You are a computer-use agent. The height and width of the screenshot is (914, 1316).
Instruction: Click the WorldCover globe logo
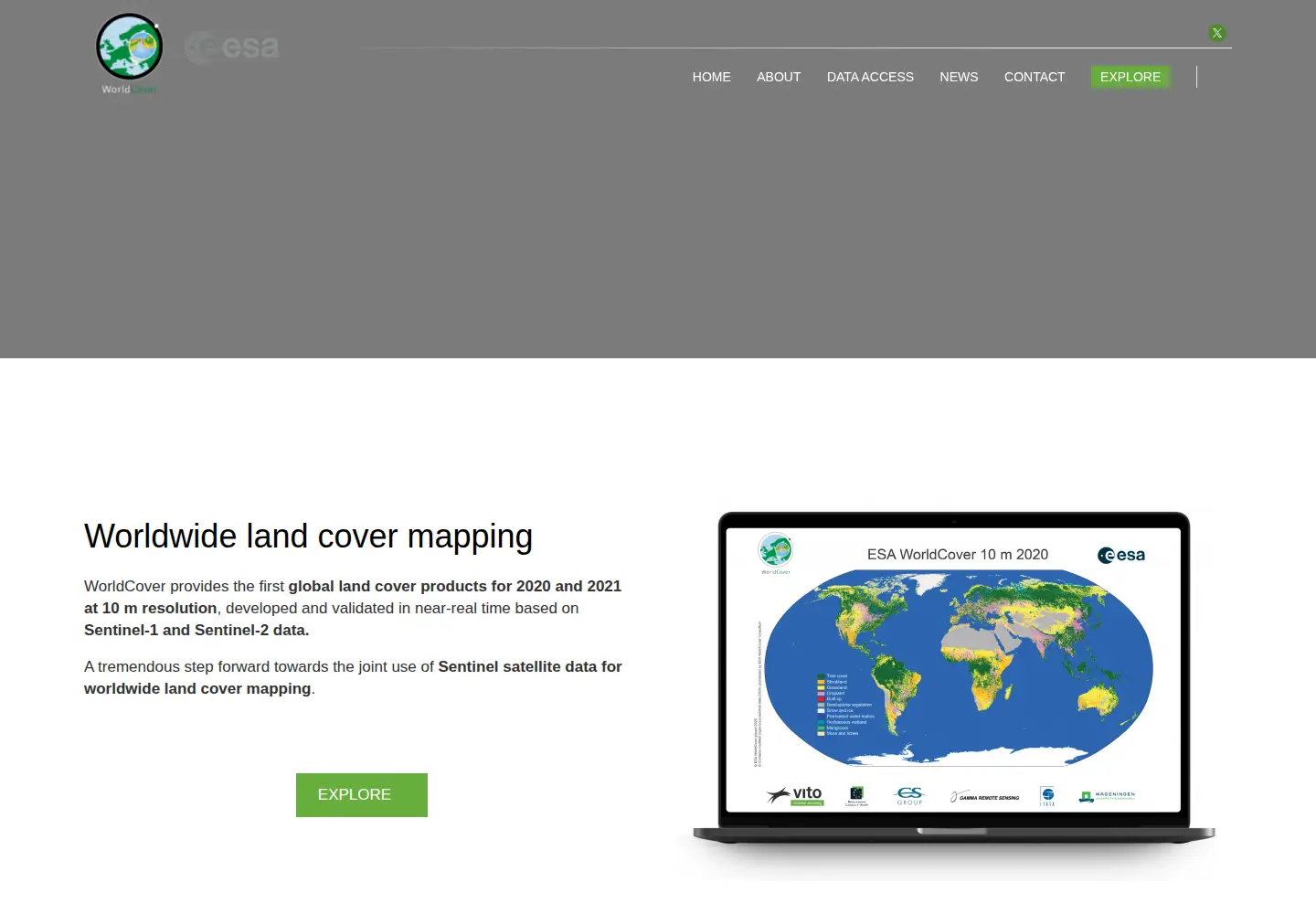(x=130, y=53)
